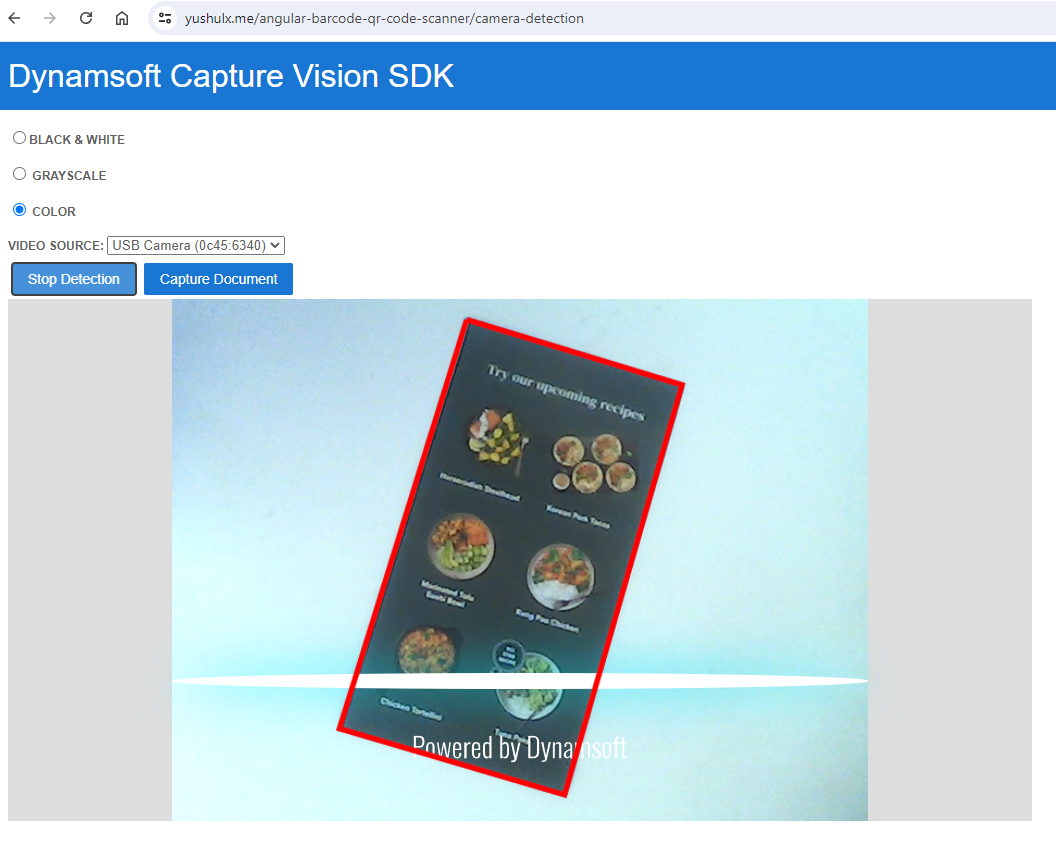Click the Korean Pork Tacos dish photo
Image resolution: width=1056 pixels, height=864 pixels.
coord(596,464)
